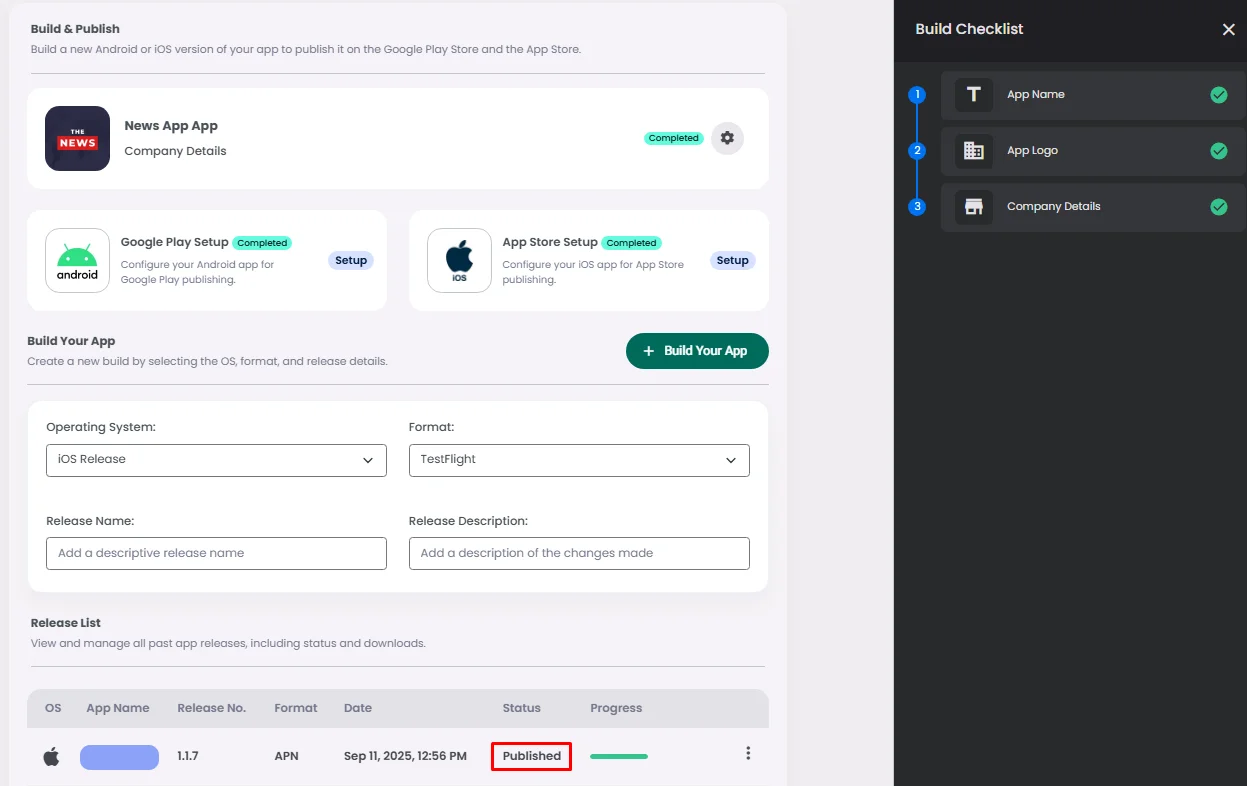1247x786 pixels.
Task: Click the Apple icon in release row
Action: click(x=51, y=757)
